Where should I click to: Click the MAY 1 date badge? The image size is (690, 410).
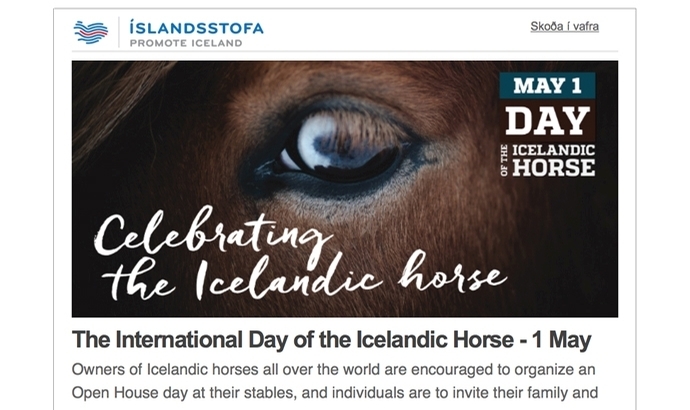pos(547,86)
